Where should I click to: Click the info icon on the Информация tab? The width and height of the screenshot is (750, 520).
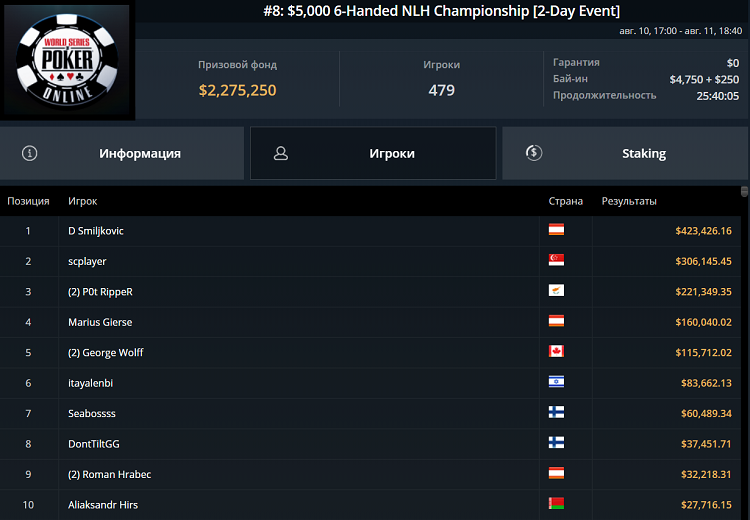click(x=29, y=153)
